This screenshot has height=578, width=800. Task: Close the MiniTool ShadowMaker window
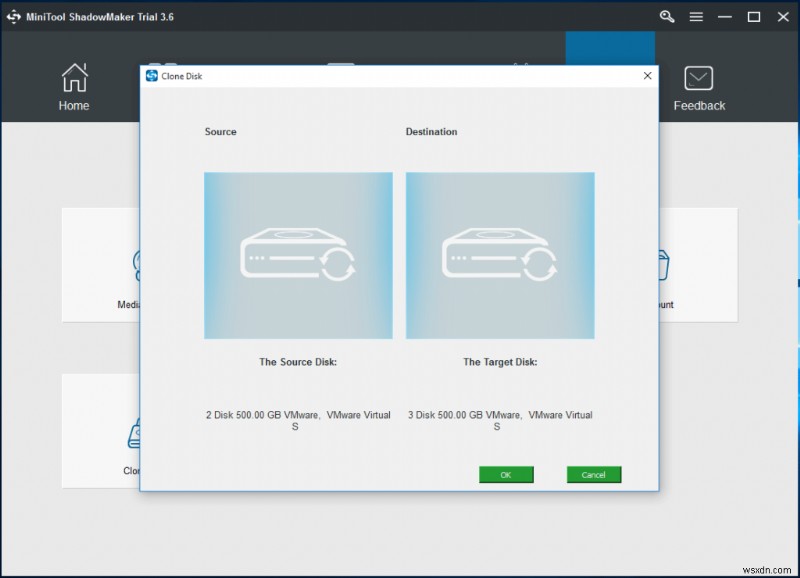click(783, 17)
